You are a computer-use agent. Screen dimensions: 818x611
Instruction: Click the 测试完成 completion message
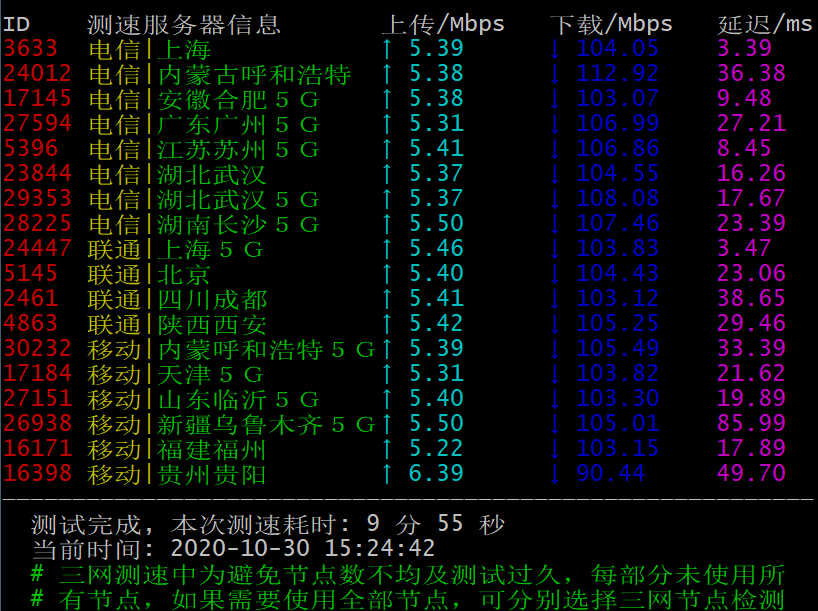tap(87, 524)
